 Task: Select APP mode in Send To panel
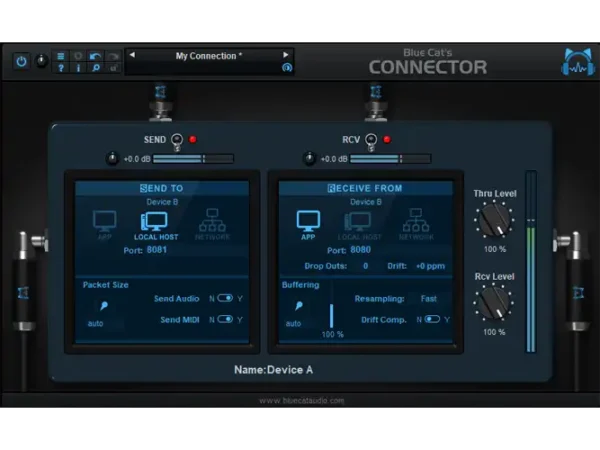[x=104, y=224]
